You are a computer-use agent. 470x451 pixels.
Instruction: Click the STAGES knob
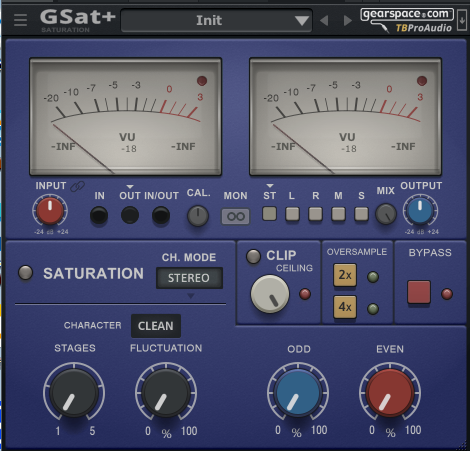[74, 393]
